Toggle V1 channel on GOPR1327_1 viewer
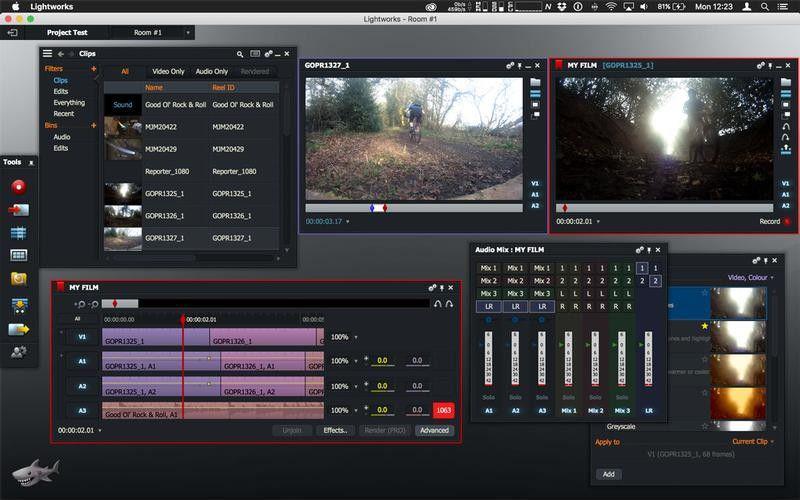This screenshot has width=800, height=500. [x=535, y=184]
